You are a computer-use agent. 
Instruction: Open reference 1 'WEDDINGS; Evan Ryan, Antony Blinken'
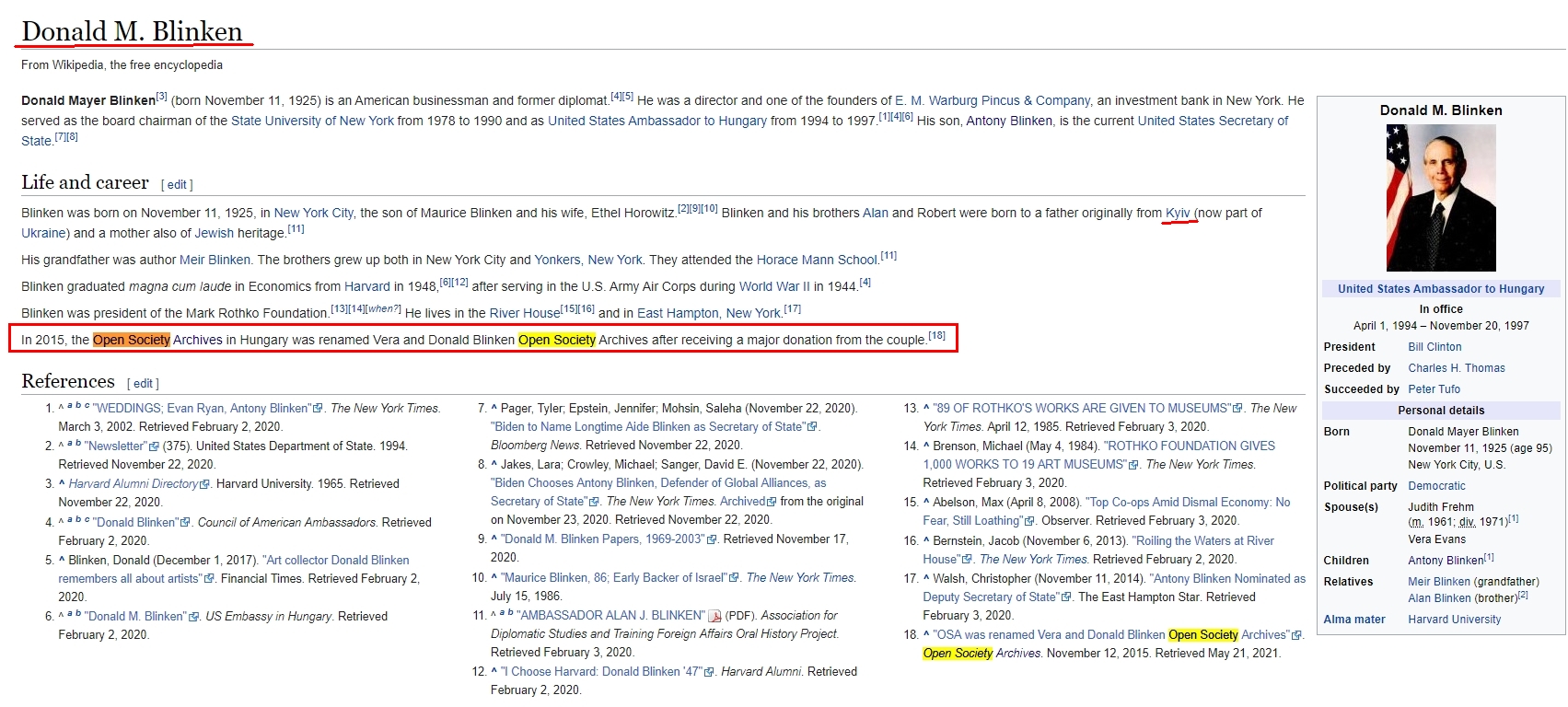[203, 408]
